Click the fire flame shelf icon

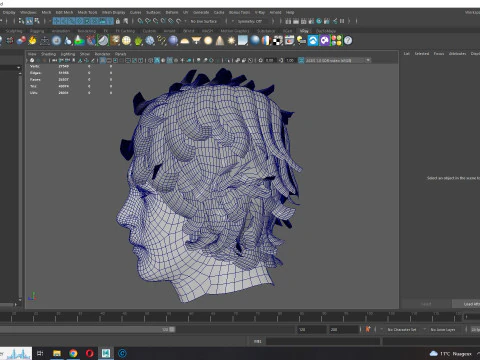pos(32,41)
